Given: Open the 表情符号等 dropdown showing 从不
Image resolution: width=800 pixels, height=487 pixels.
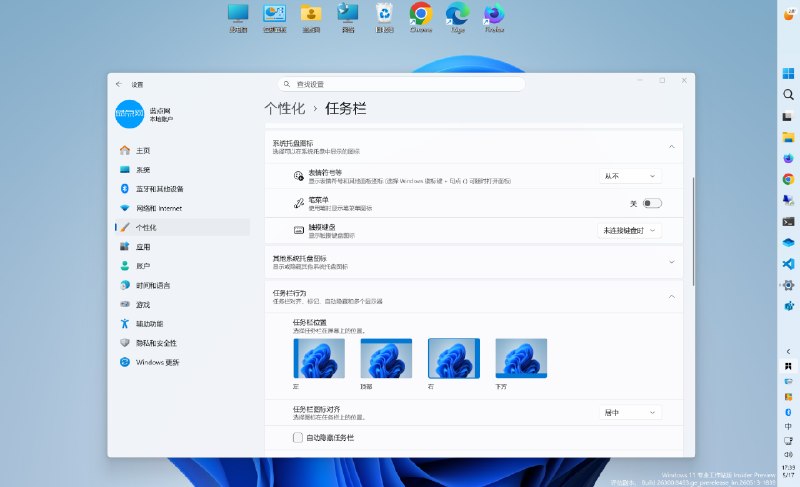Looking at the screenshot, I should tap(630, 176).
